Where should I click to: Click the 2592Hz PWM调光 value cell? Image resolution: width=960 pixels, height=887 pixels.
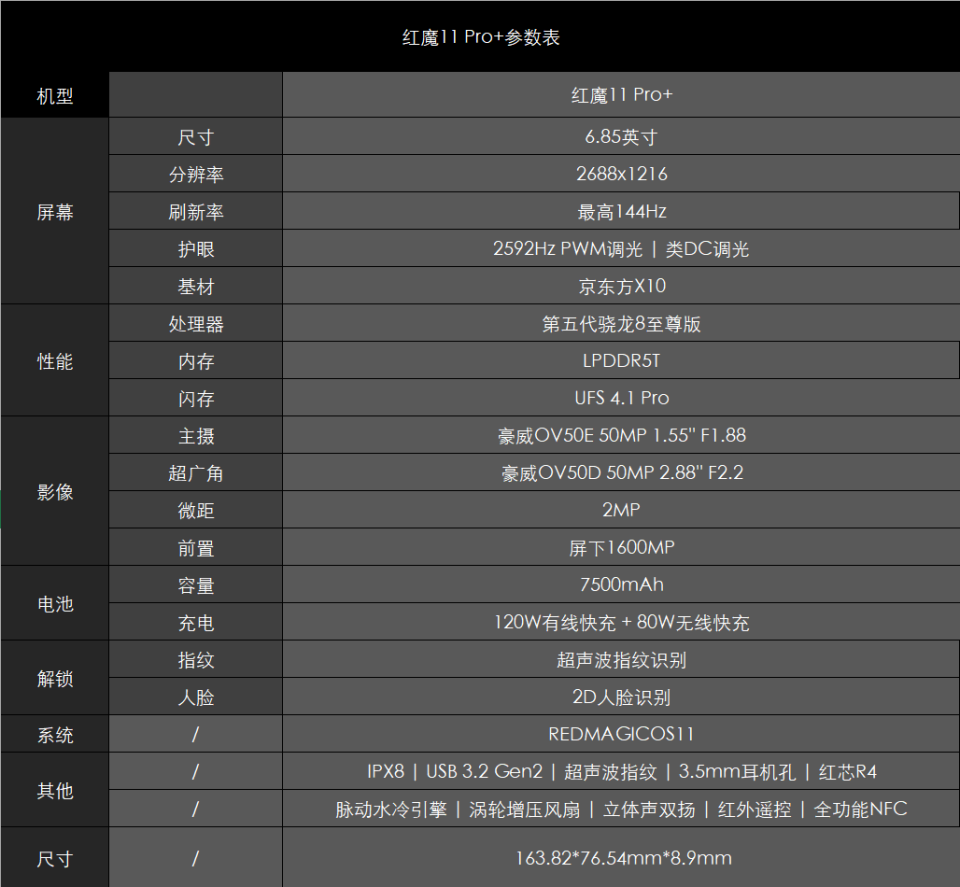pos(621,249)
